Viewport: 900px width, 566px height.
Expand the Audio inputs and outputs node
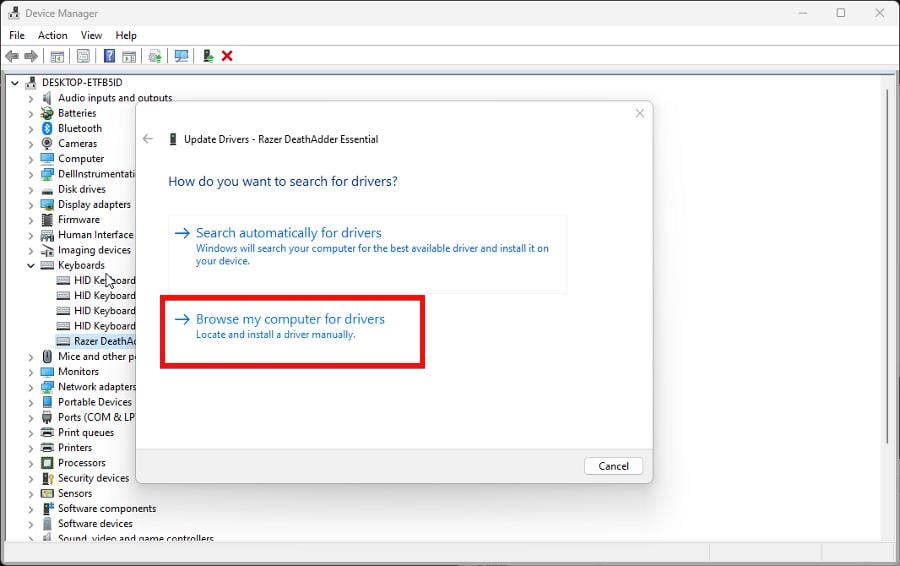[31, 98]
